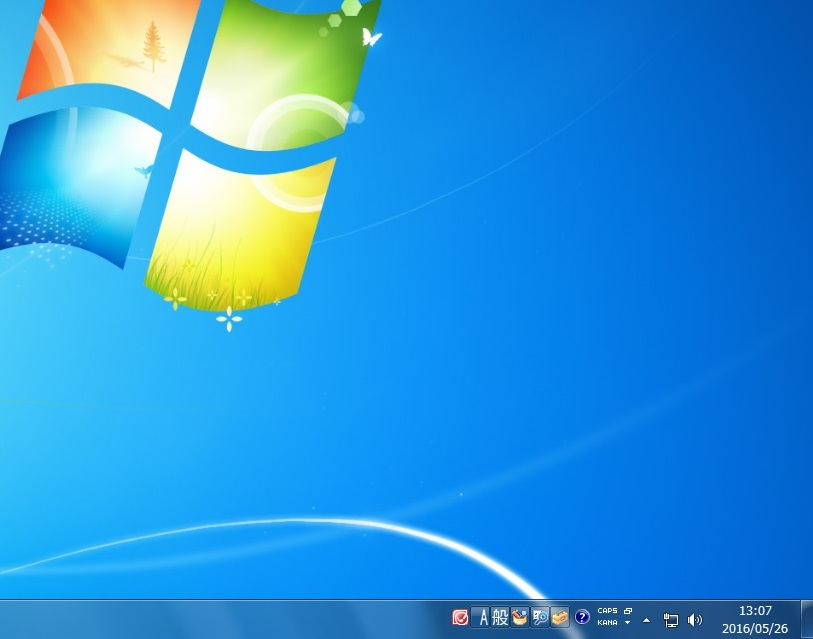Screen dimensions: 813x639
Task: Toggle the KANA lock indicator
Action: (x=607, y=622)
